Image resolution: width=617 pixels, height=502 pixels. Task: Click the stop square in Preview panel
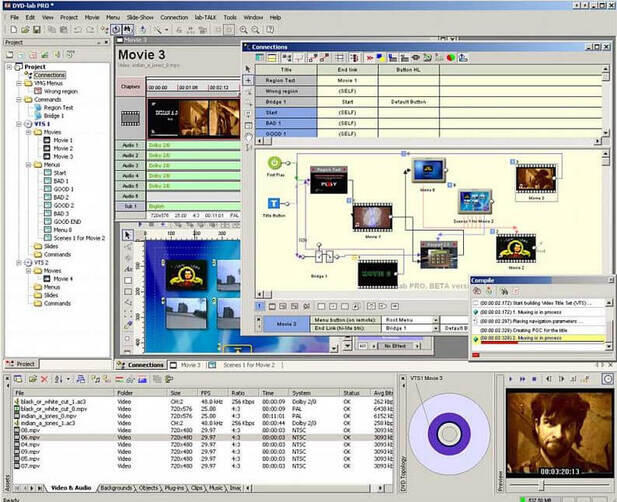click(x=534, y=379)
